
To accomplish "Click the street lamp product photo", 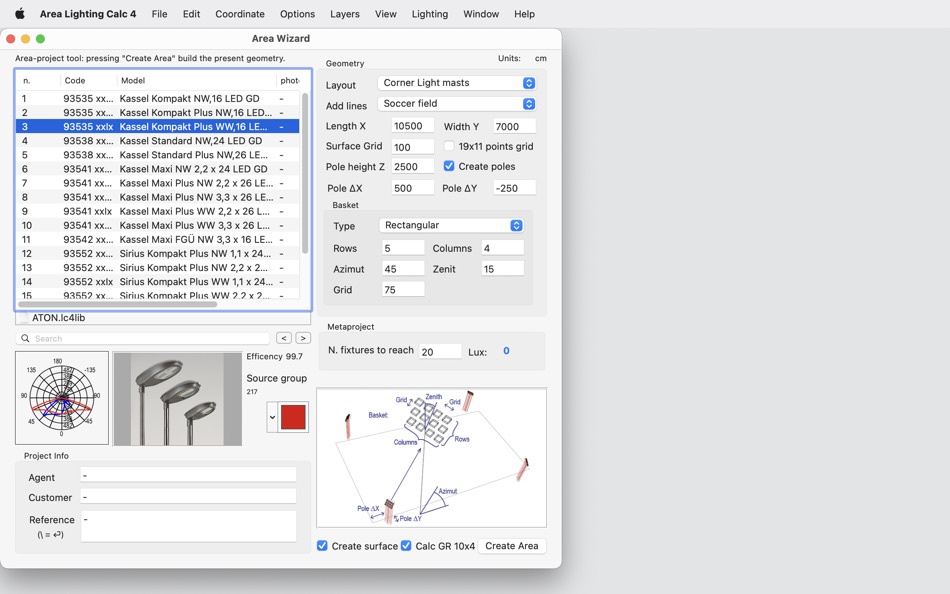I will pos(178,399).
